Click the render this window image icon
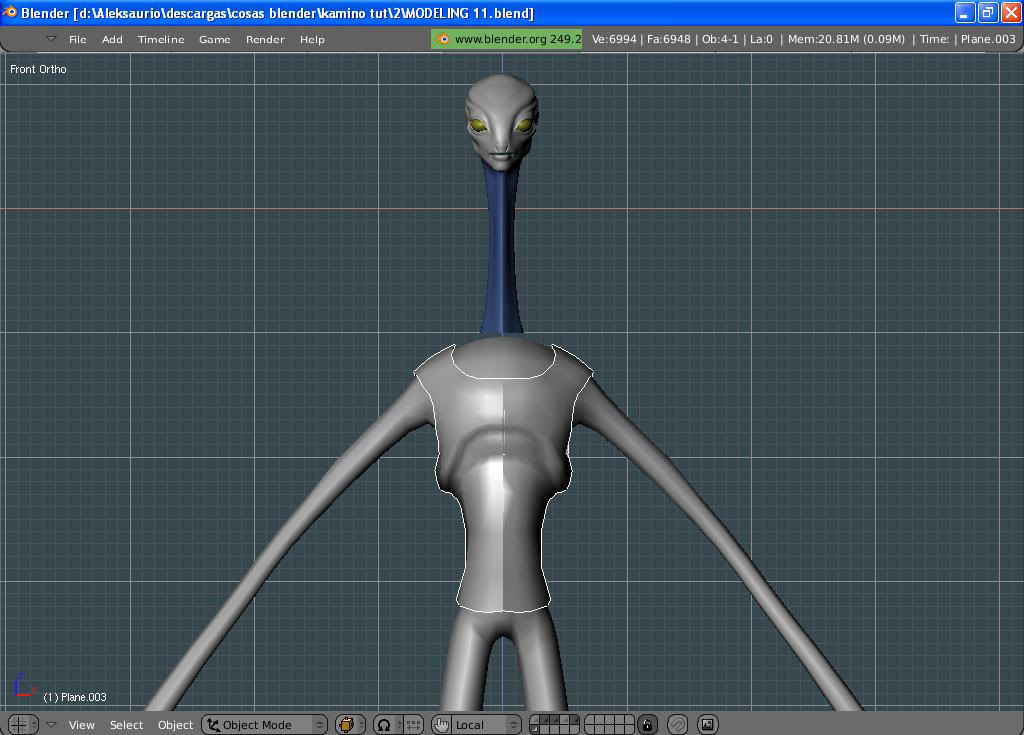This screenshot has height=735, width=1024. 708,725
